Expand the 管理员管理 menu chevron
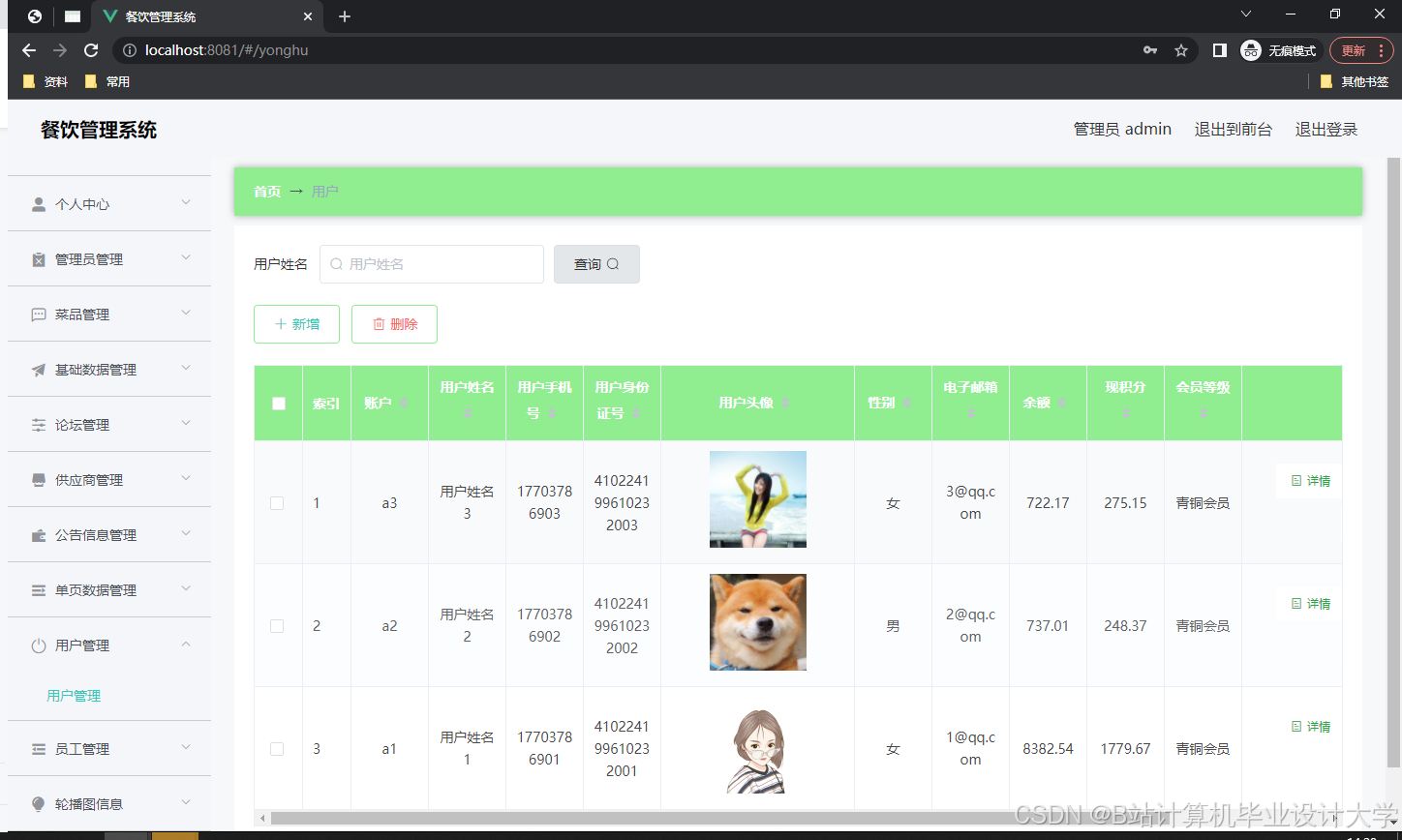The width and height of the screenshot is (1402, 840). pyautogui.click(x=186, y=257)
